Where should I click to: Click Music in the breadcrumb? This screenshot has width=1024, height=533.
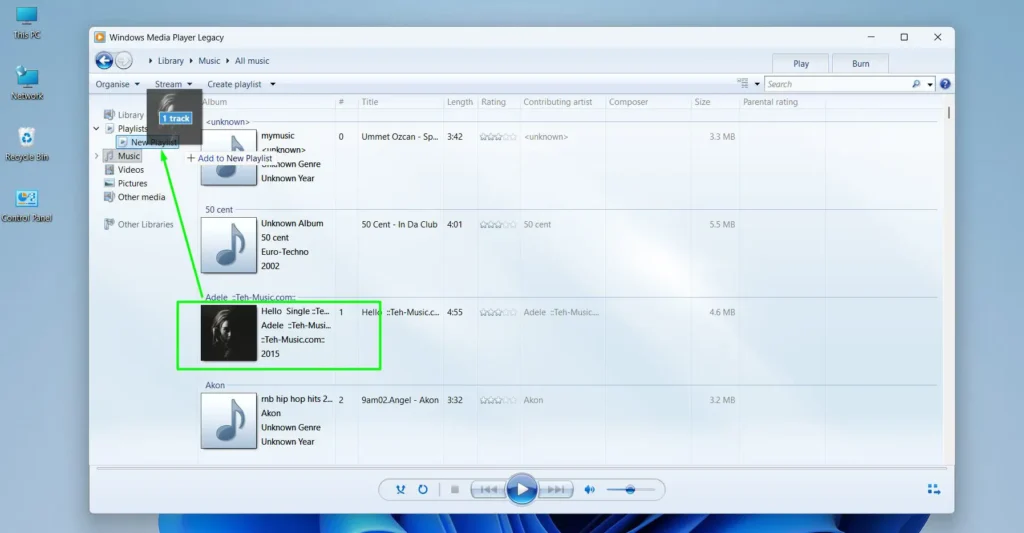coord(209,61)
